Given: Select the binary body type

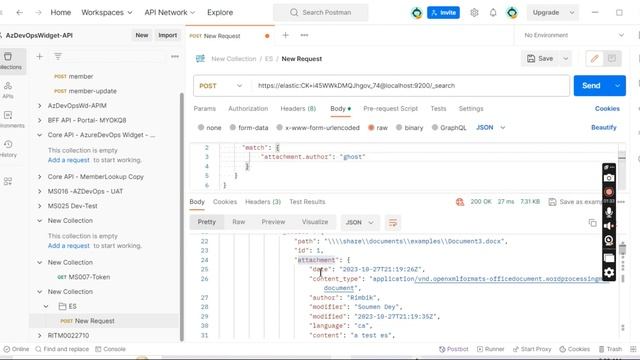Looking at the screenshot, I should 409,128.
